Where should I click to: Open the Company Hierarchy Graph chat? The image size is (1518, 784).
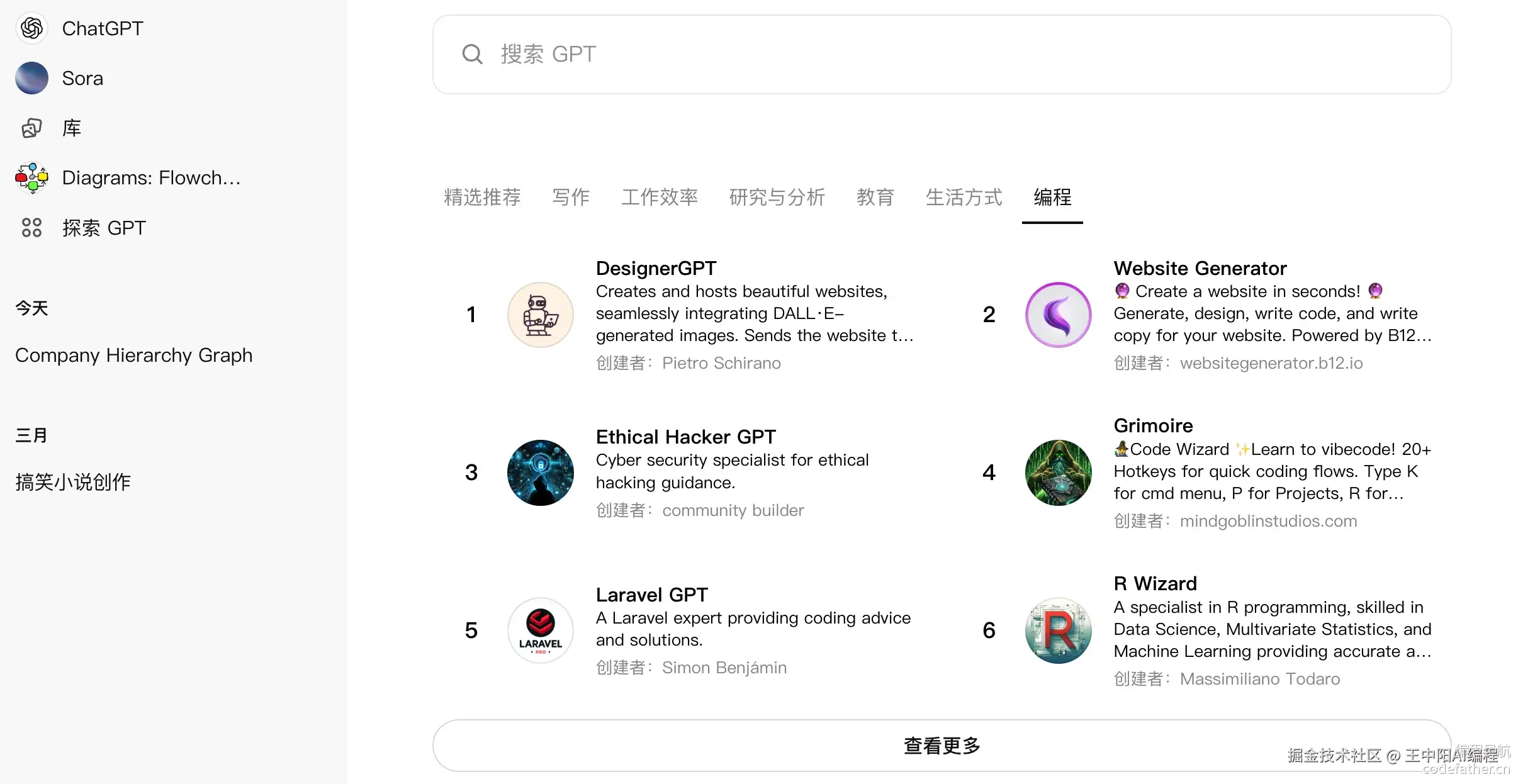point(133,356)
